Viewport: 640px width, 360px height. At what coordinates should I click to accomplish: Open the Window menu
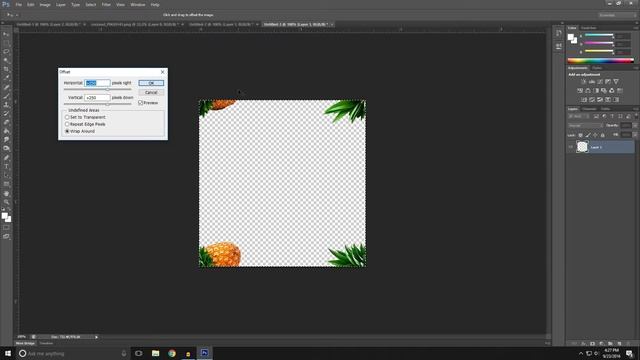[138, 4]
